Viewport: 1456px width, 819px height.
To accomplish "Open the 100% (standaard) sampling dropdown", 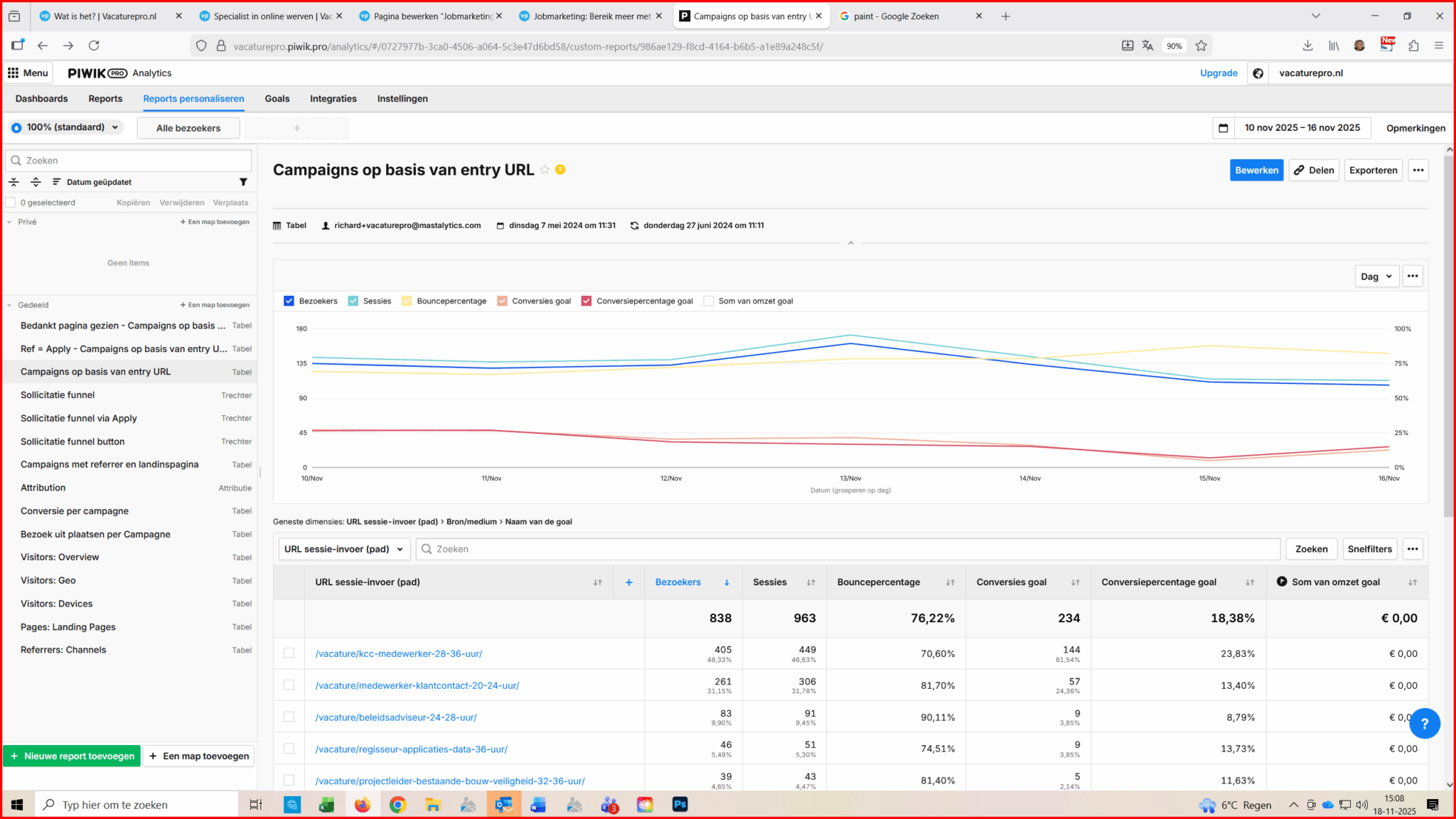I will 65,127.
